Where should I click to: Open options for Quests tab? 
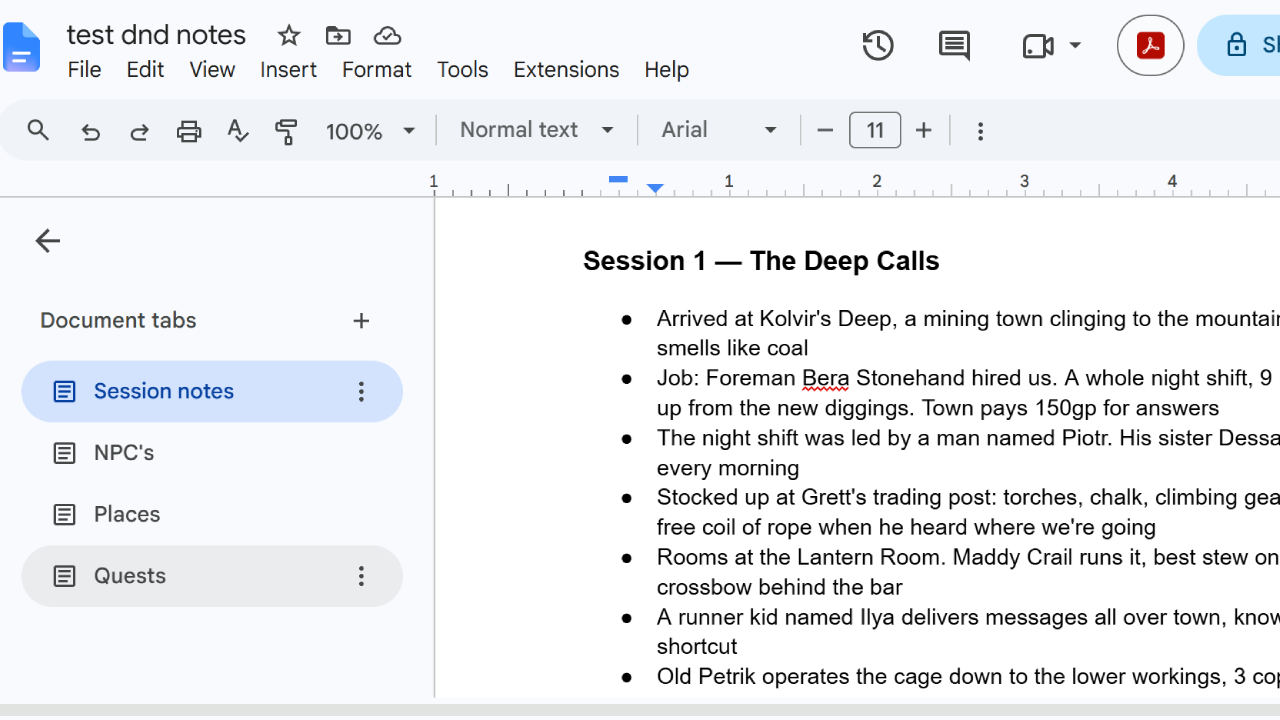361,576
